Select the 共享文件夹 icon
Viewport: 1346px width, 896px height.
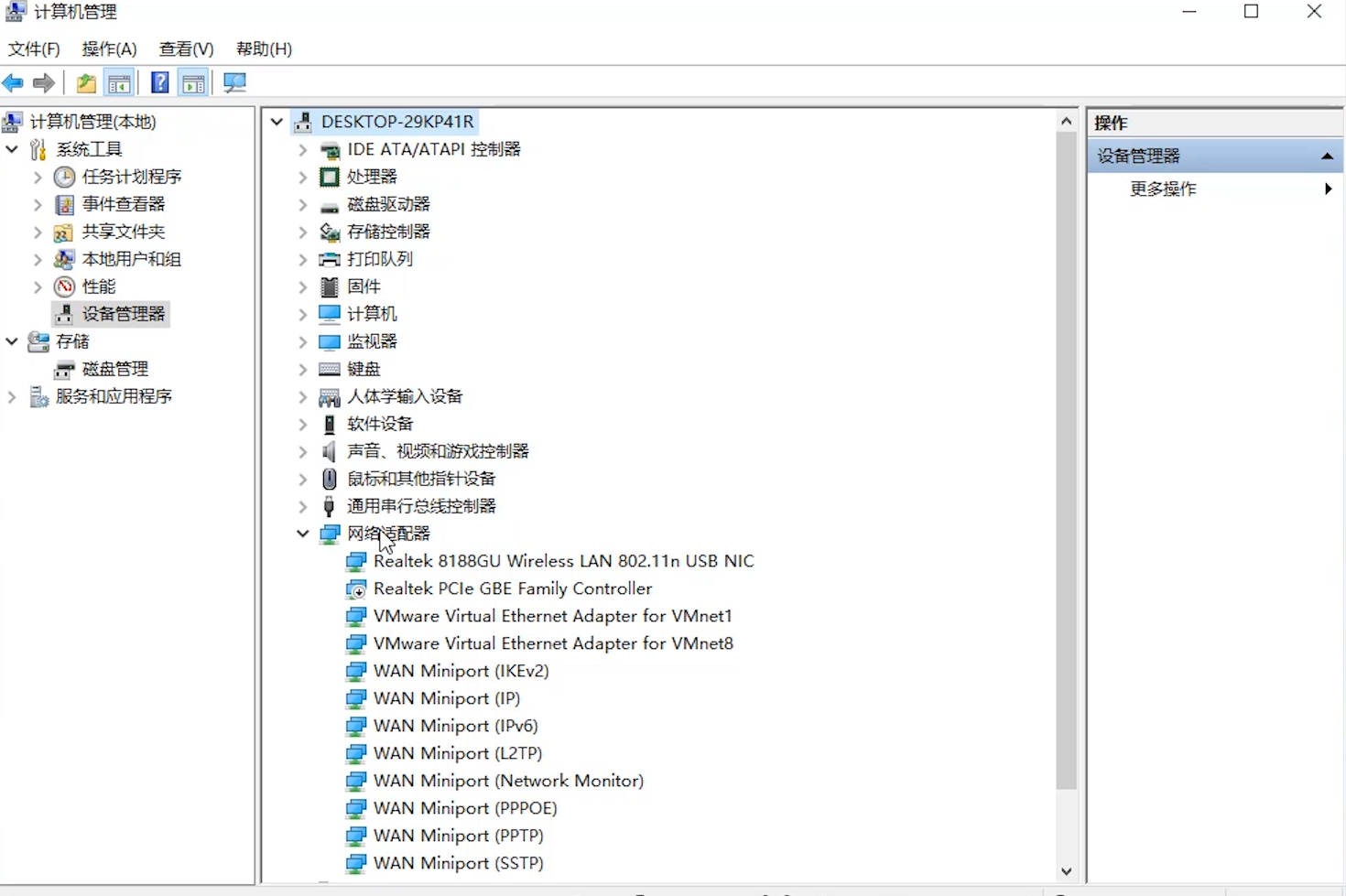point(64,232)
